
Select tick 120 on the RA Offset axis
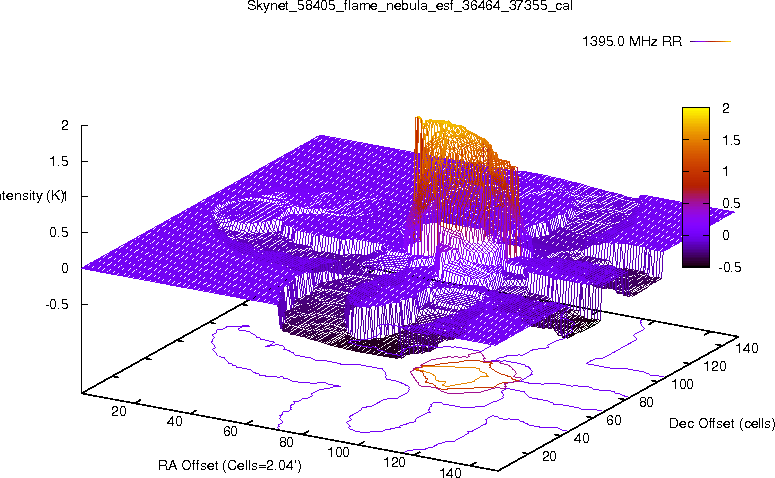coord(394,462)
